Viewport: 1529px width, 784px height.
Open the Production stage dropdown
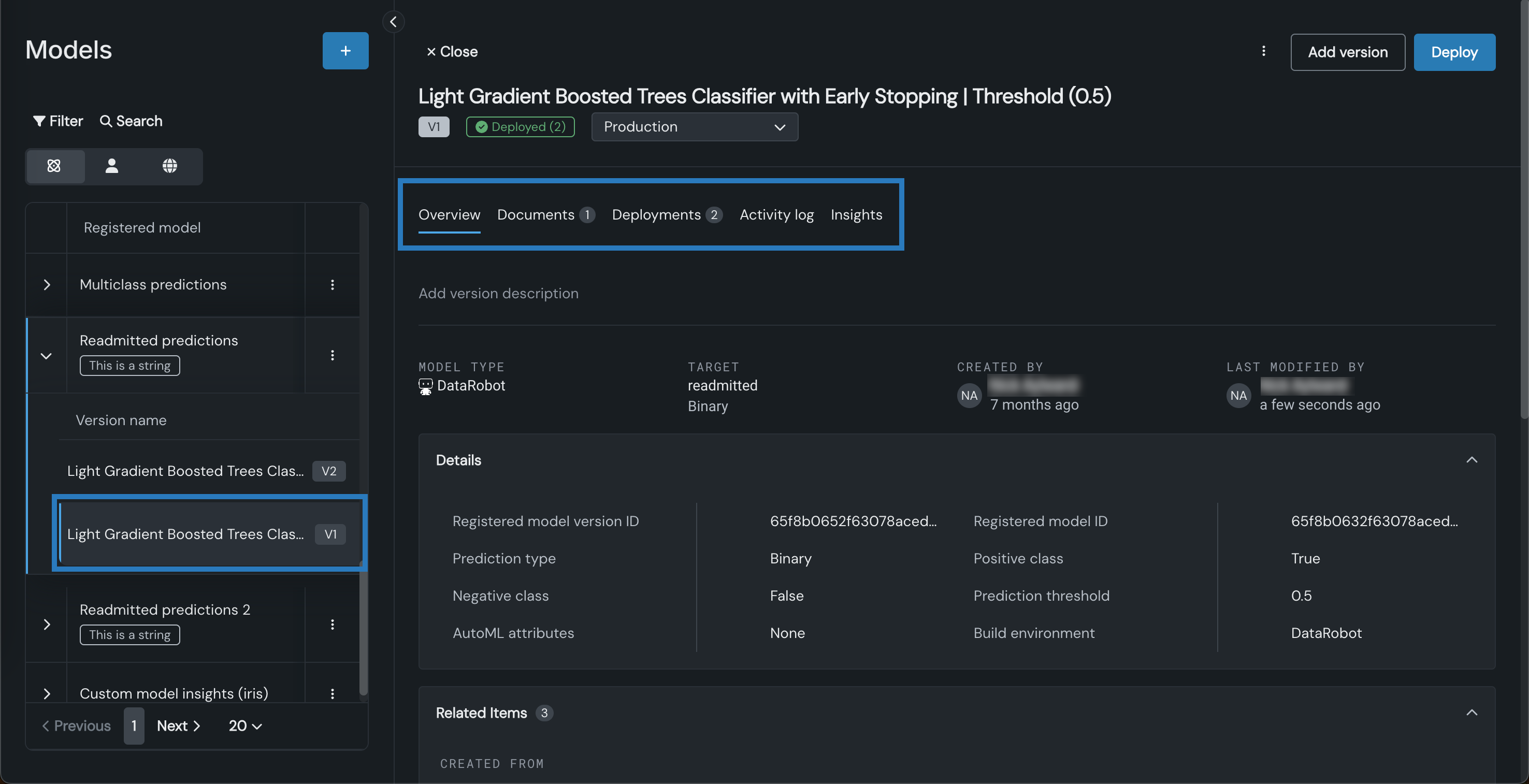695,127
